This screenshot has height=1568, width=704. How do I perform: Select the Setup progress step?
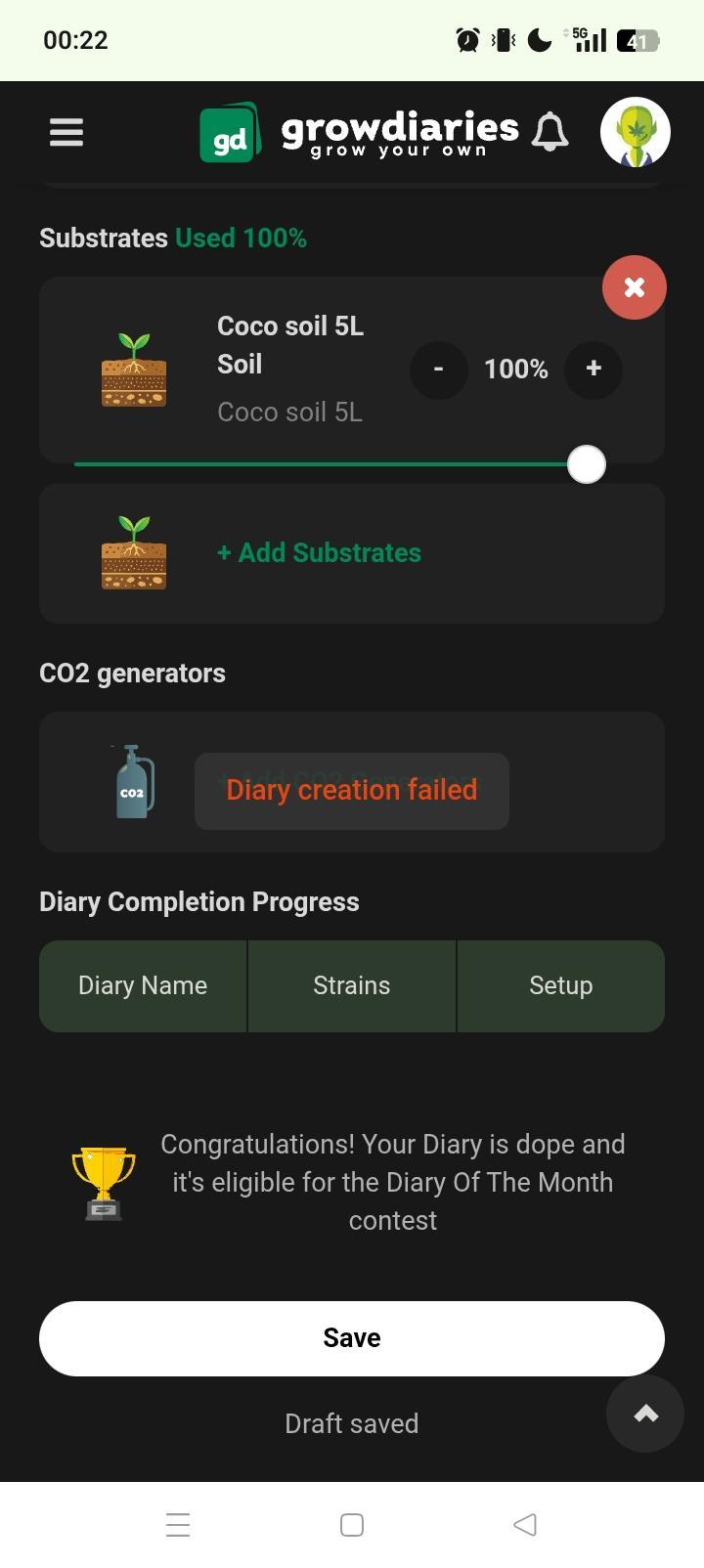[560, 985]
